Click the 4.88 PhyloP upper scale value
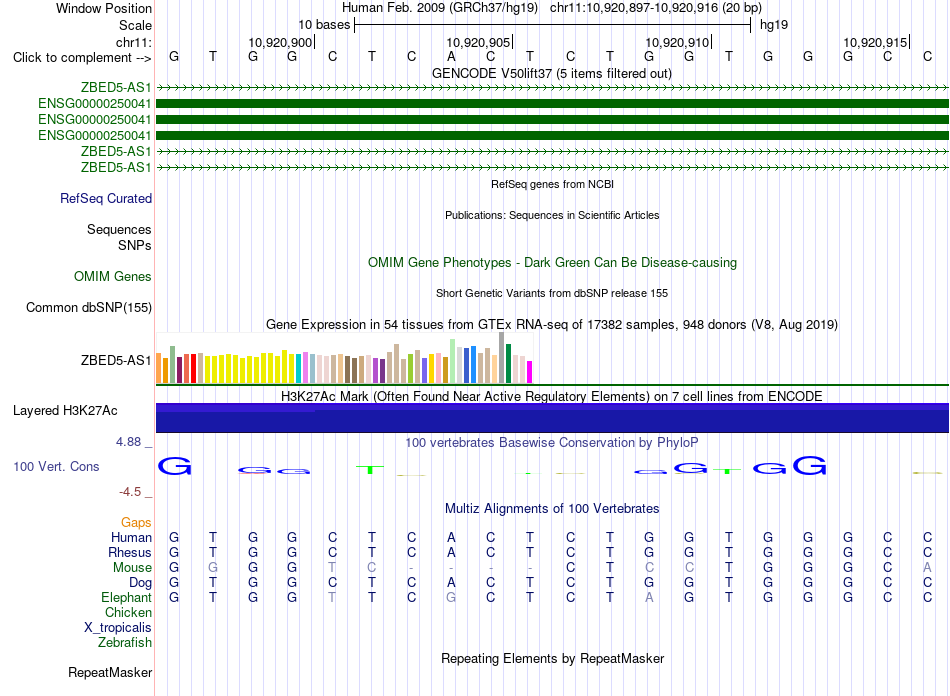Screen dimensions: 950x696 [128, 442]
